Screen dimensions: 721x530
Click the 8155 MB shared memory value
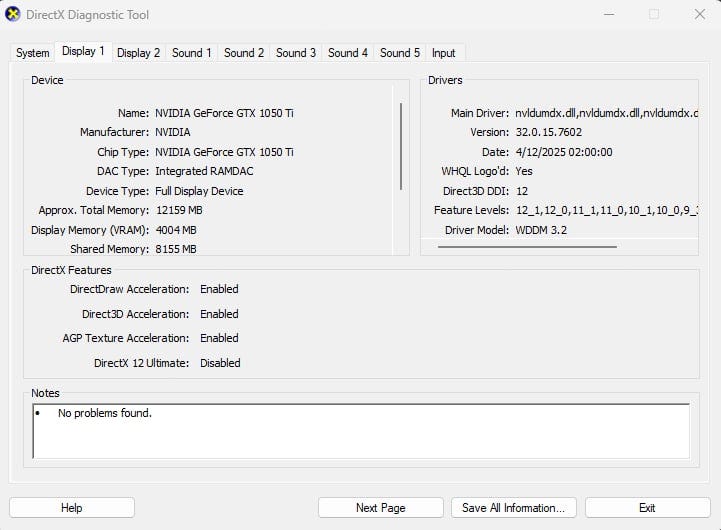point(176,249)
